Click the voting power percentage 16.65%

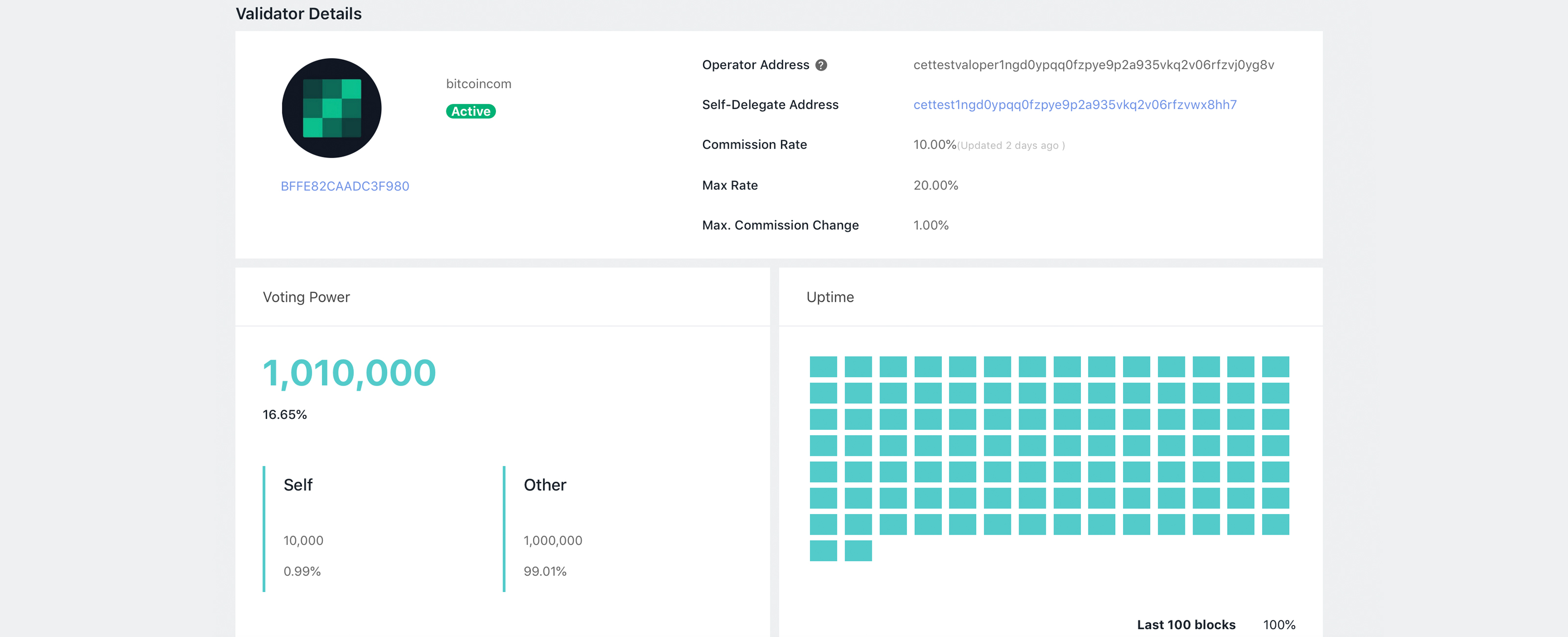pos(284,415)
